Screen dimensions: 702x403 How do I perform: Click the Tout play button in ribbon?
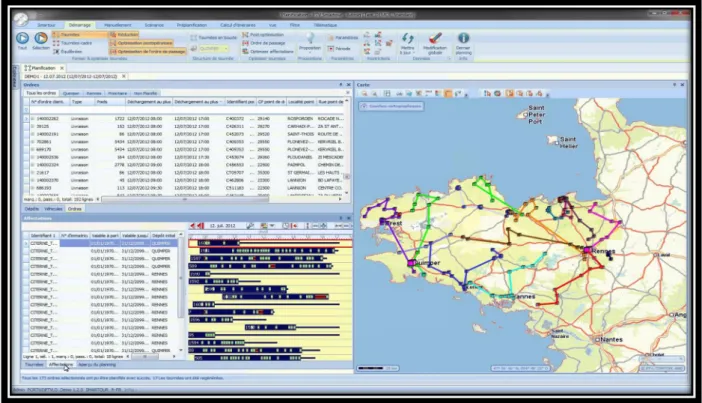click(22, 39)
